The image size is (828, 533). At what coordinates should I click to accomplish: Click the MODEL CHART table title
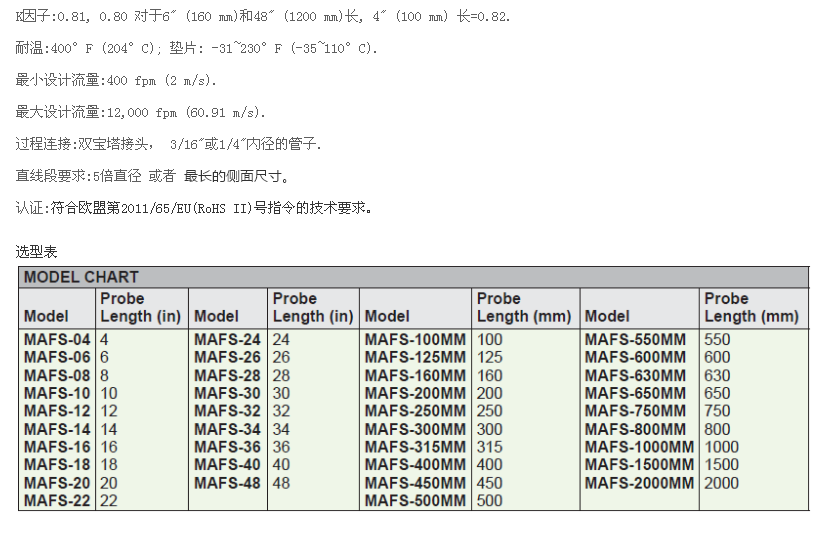(x=81, y=277)
